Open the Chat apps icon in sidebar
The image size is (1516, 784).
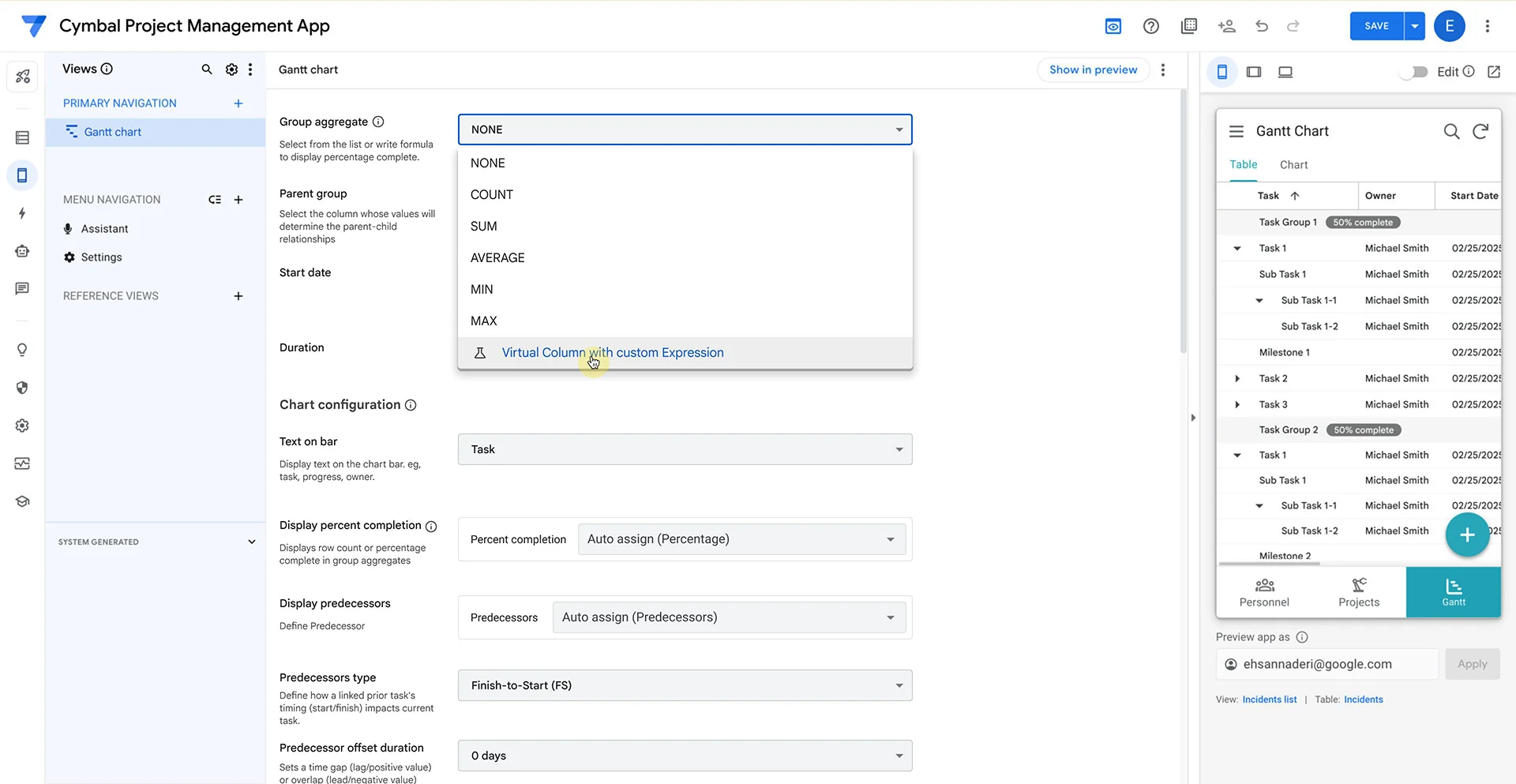point(22,289)
